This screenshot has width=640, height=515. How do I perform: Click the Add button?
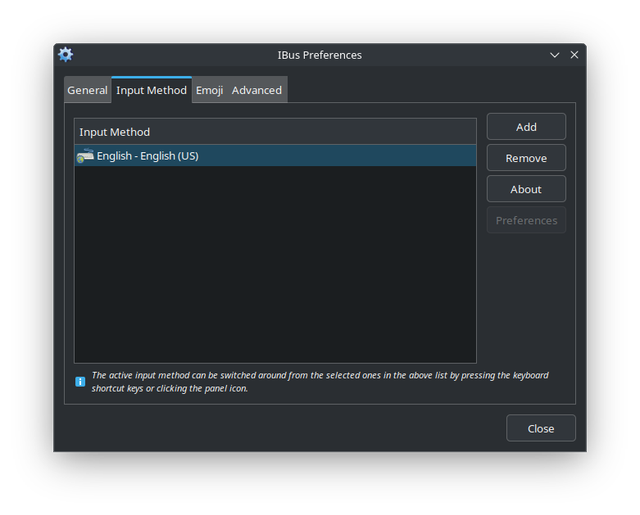pyautogui.click(x=526, y=127)
